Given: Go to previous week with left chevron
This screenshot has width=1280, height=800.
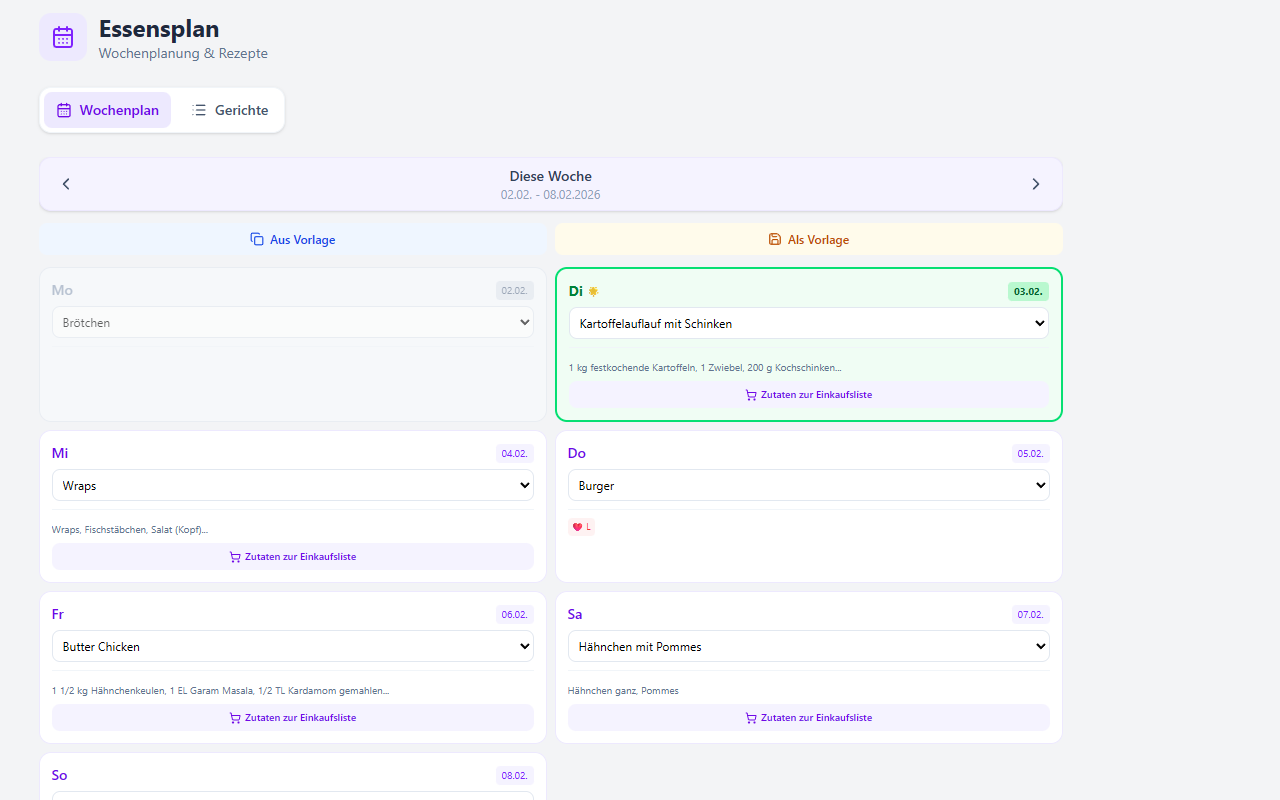Looking at the screenshot, I should pos(66,184).
